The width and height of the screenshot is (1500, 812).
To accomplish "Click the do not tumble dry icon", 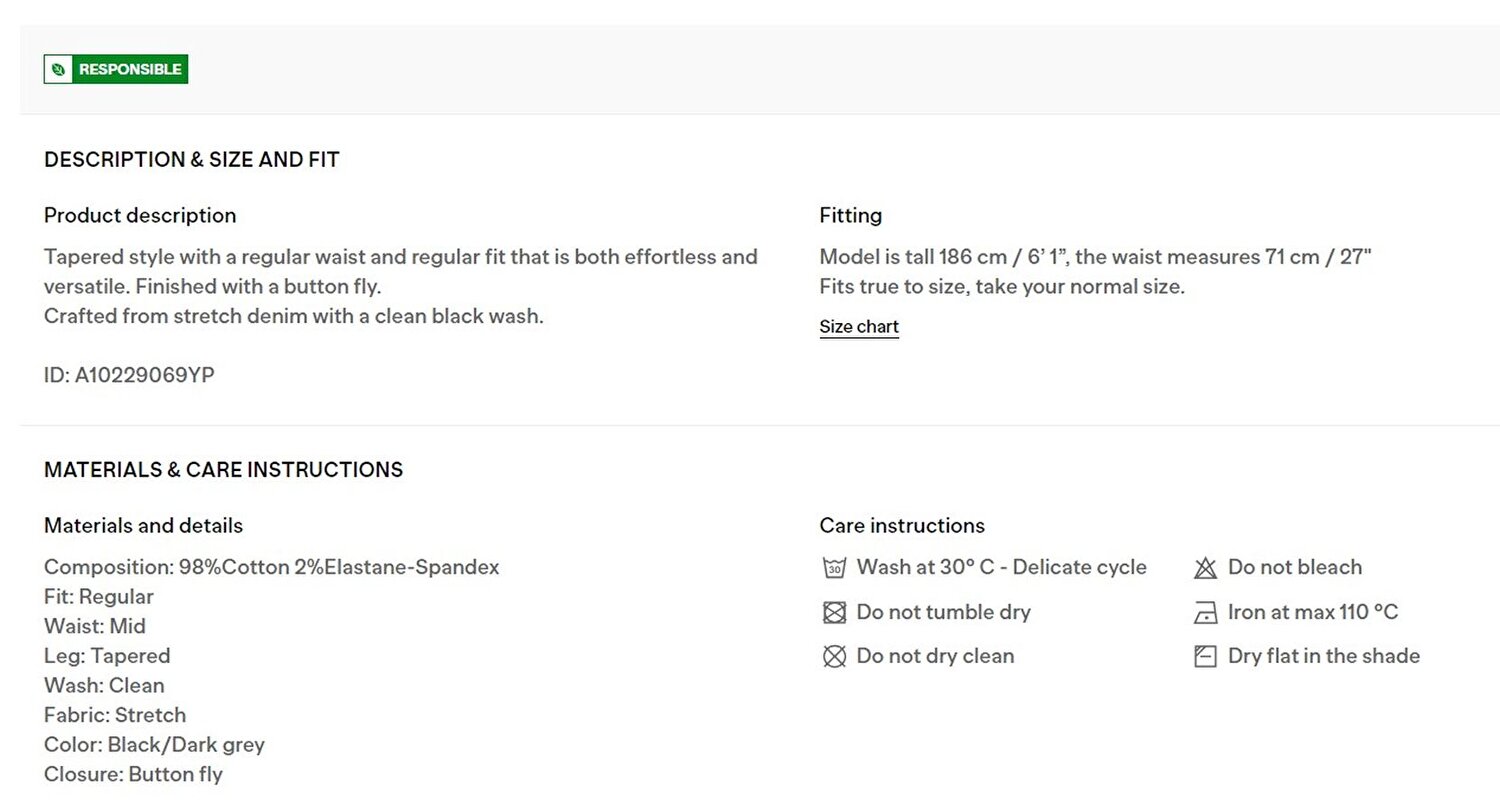I will pos(834,613).
